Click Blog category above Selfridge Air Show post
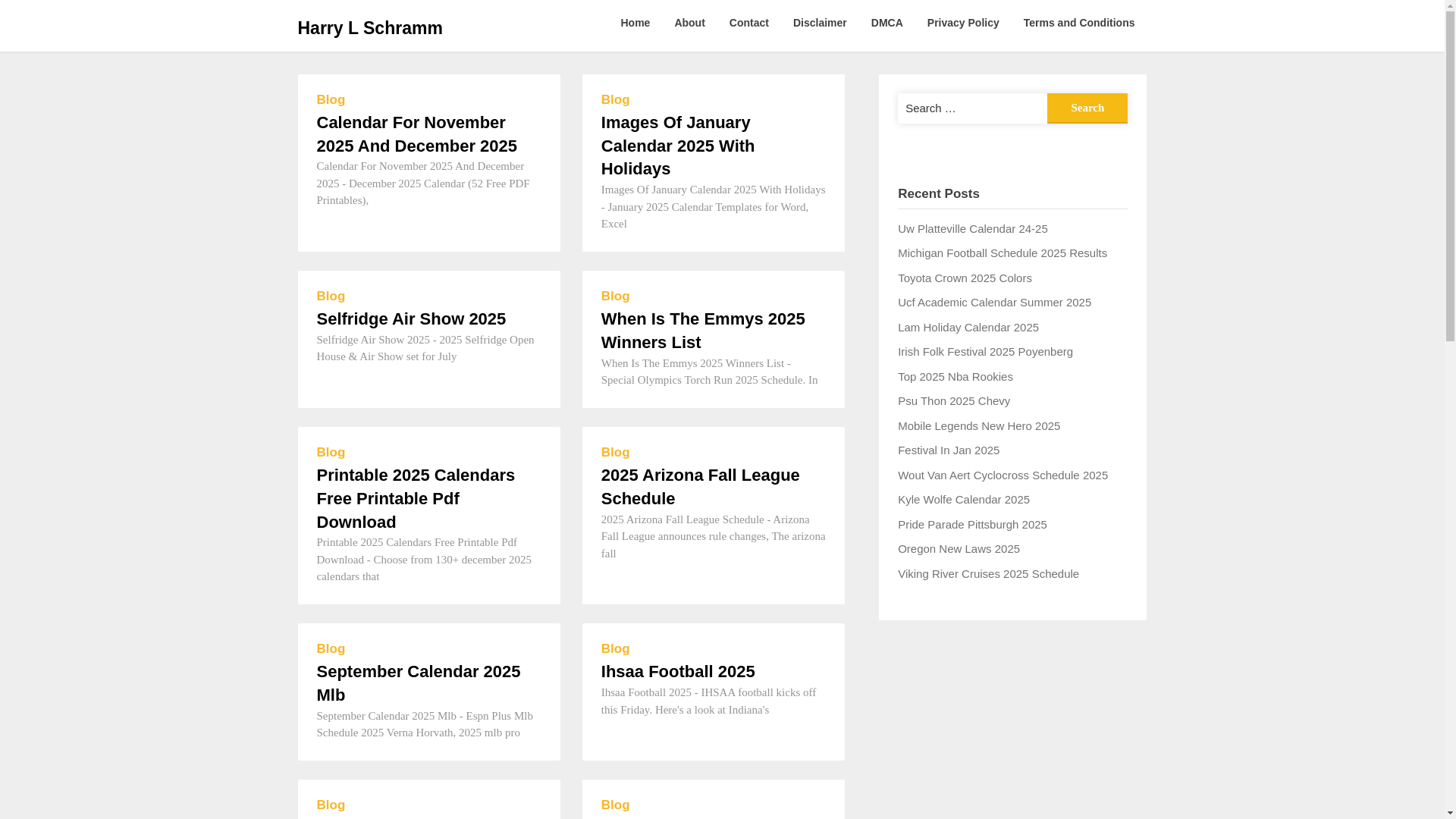The height and width of the screenshot is (819, 1456). pos(331,297)
